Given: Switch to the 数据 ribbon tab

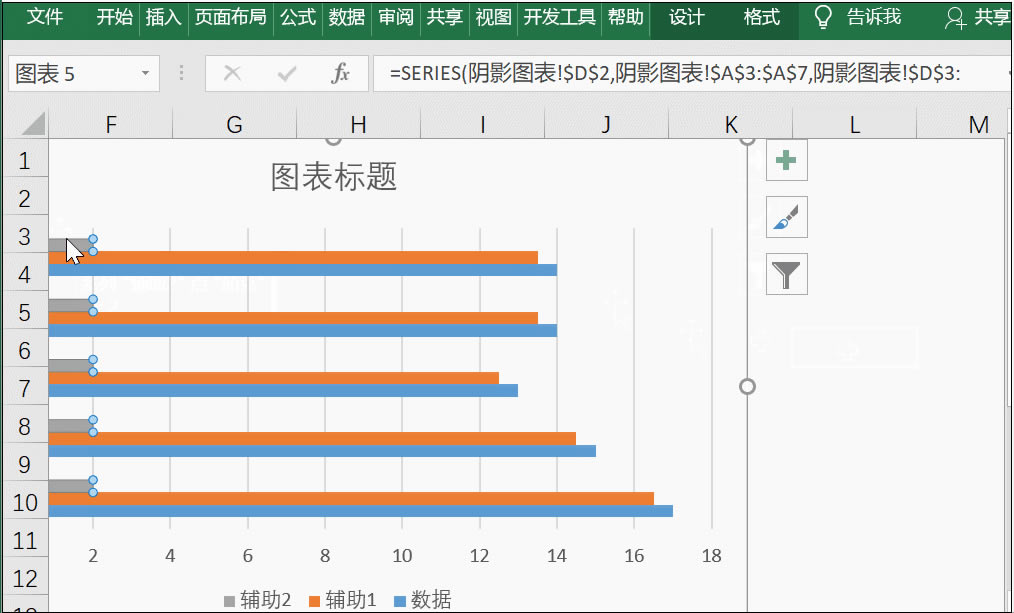Looking at the screenshot, I should pyautogui.click(x=347, y=17).
